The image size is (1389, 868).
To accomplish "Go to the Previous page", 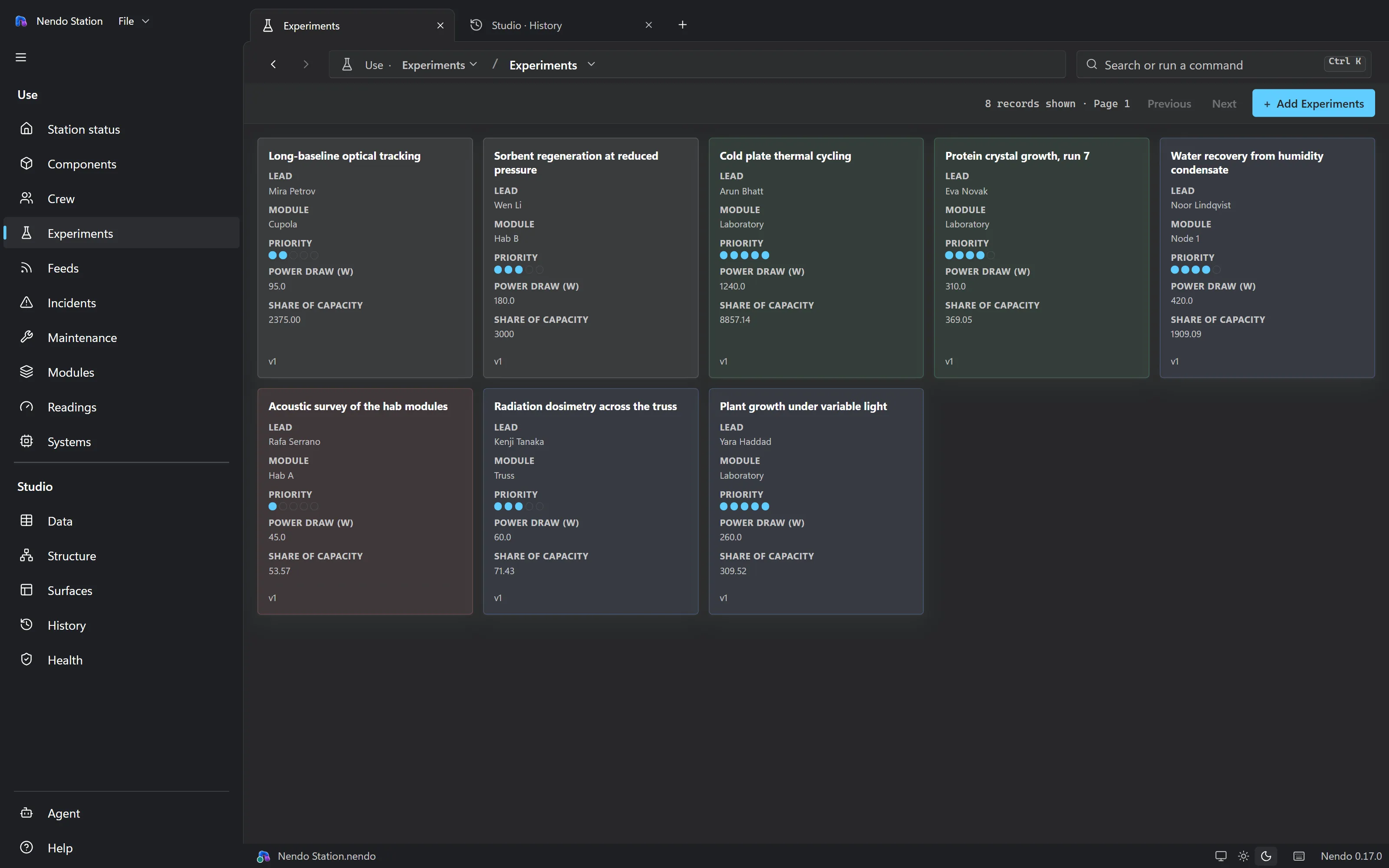I will pos(1169,104).
